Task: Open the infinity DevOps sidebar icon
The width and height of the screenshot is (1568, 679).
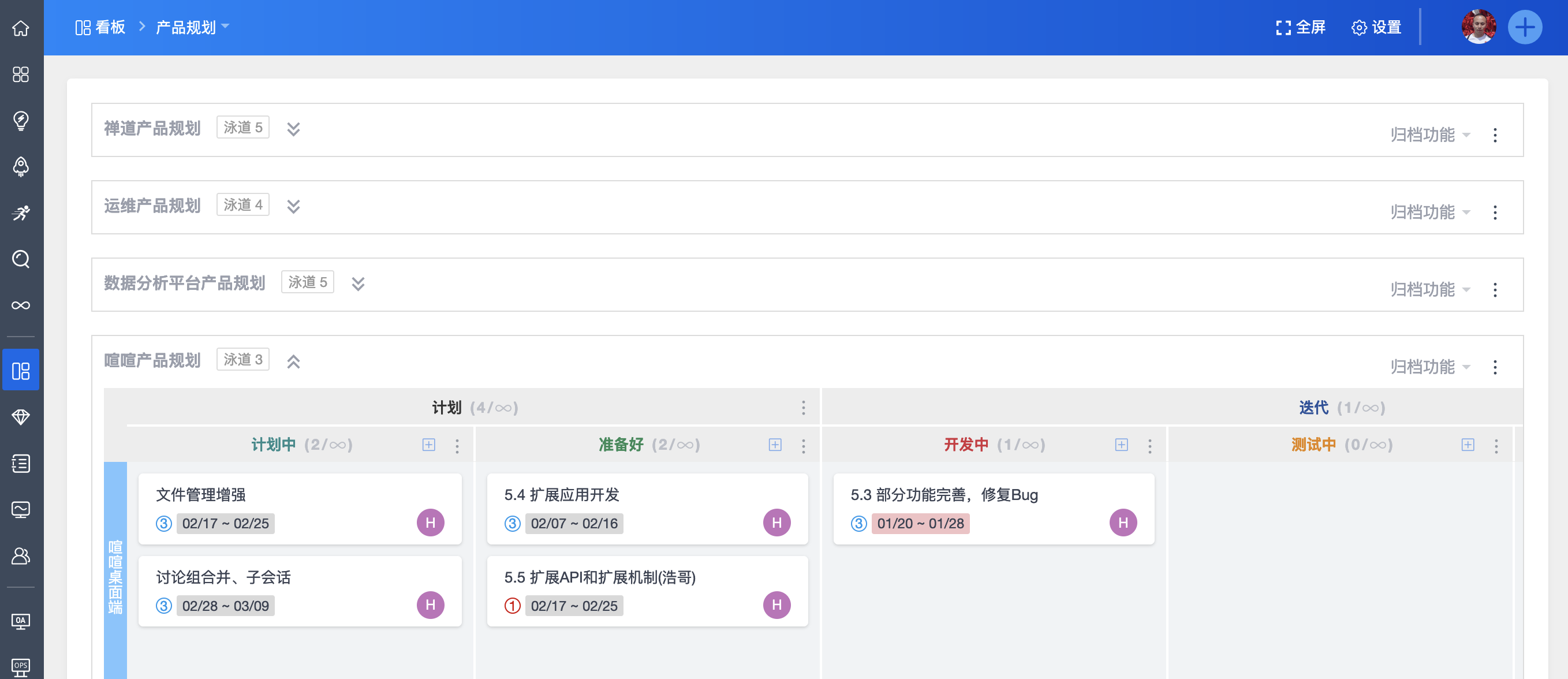Action: (21, 305)
